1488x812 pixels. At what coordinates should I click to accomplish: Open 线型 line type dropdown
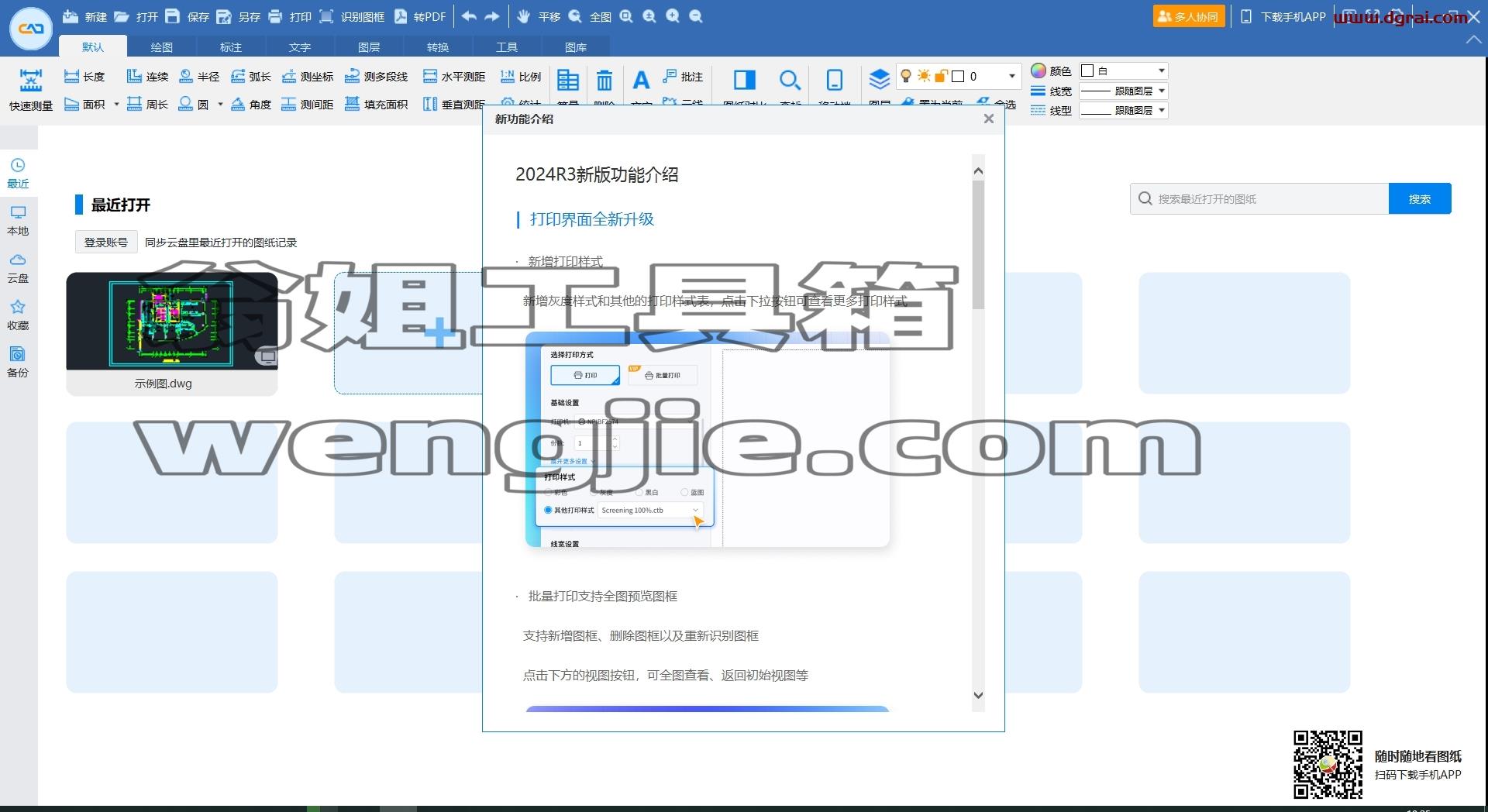coord(1123,110)
